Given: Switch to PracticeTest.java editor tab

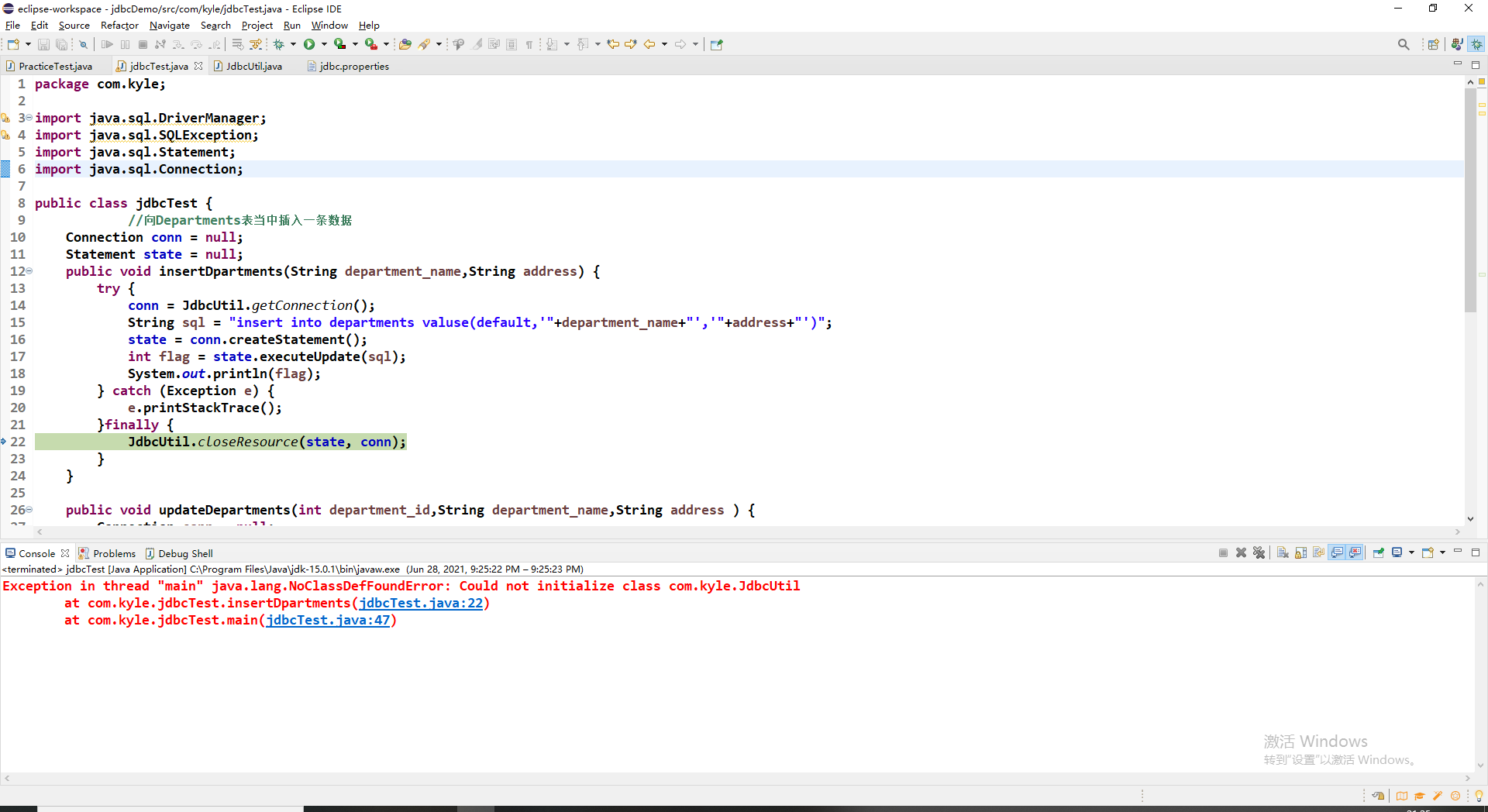Looking at the screenshot, I should click(54, 67).
